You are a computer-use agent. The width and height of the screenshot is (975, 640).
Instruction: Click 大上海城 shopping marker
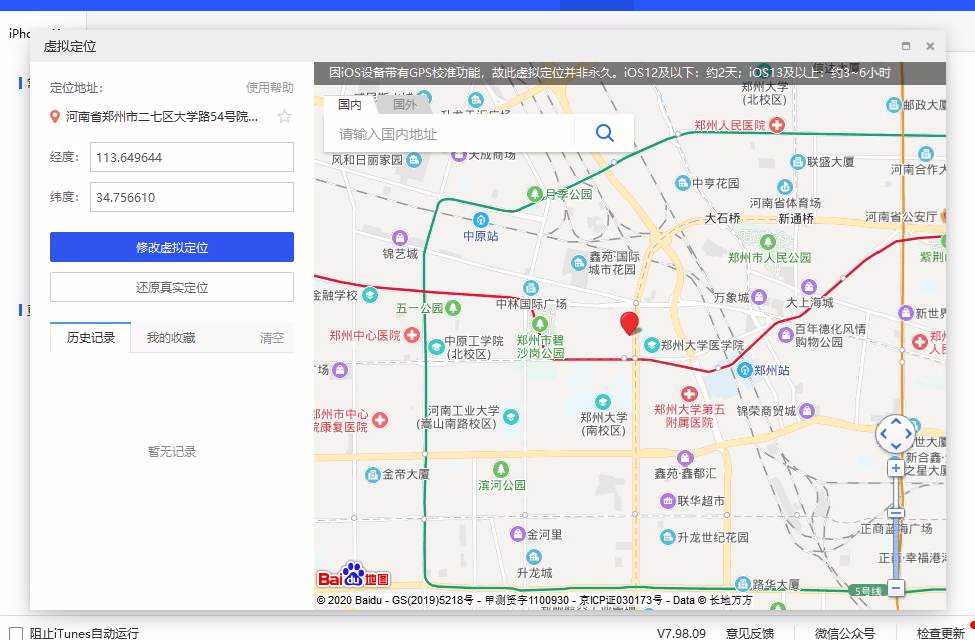click(809, 287)
